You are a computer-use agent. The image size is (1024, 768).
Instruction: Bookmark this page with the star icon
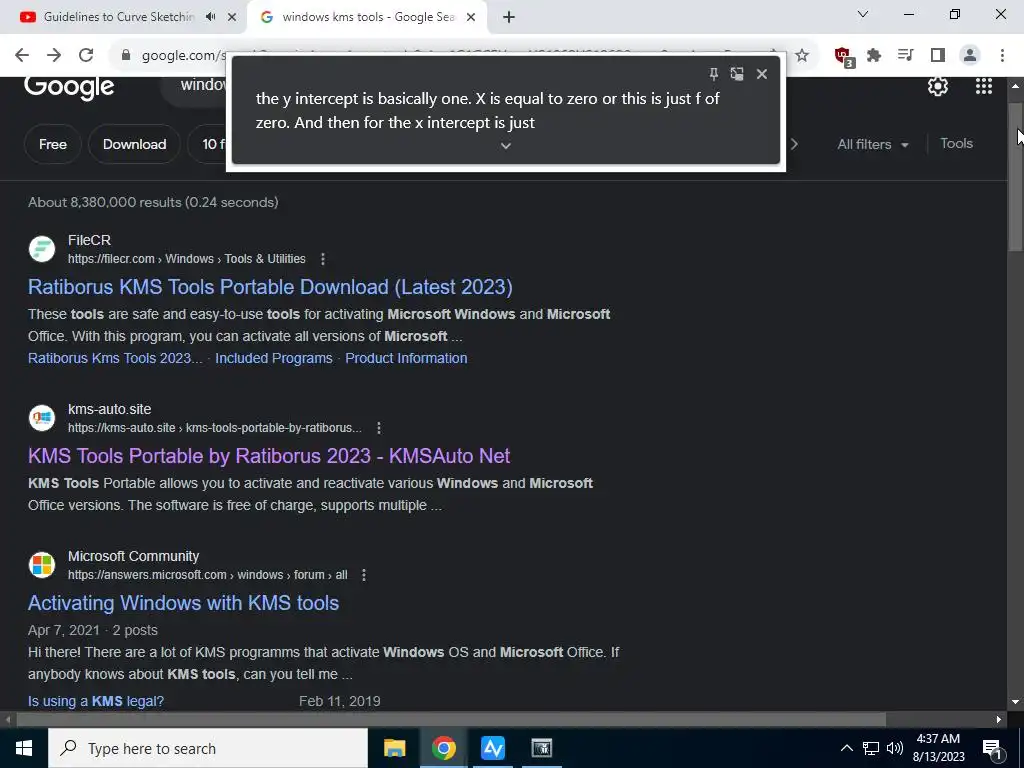[802, 56]
